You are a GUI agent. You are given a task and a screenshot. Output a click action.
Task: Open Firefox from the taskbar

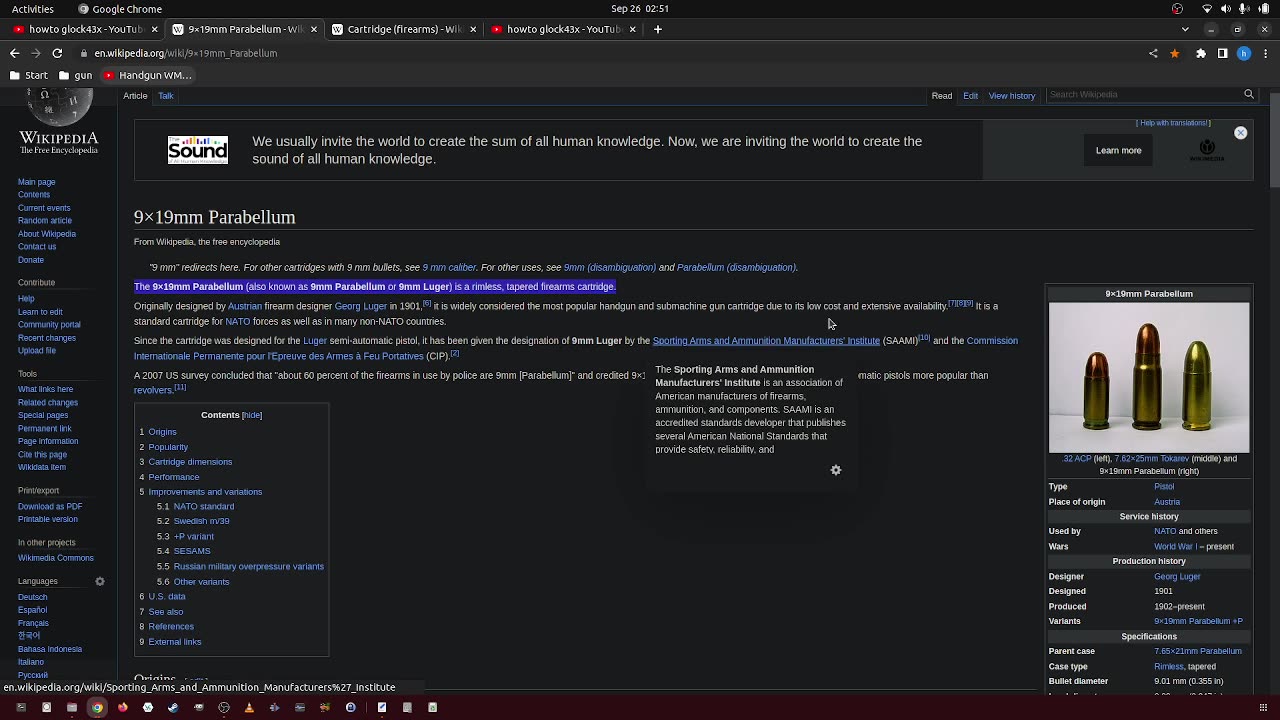tap(123, 707)
